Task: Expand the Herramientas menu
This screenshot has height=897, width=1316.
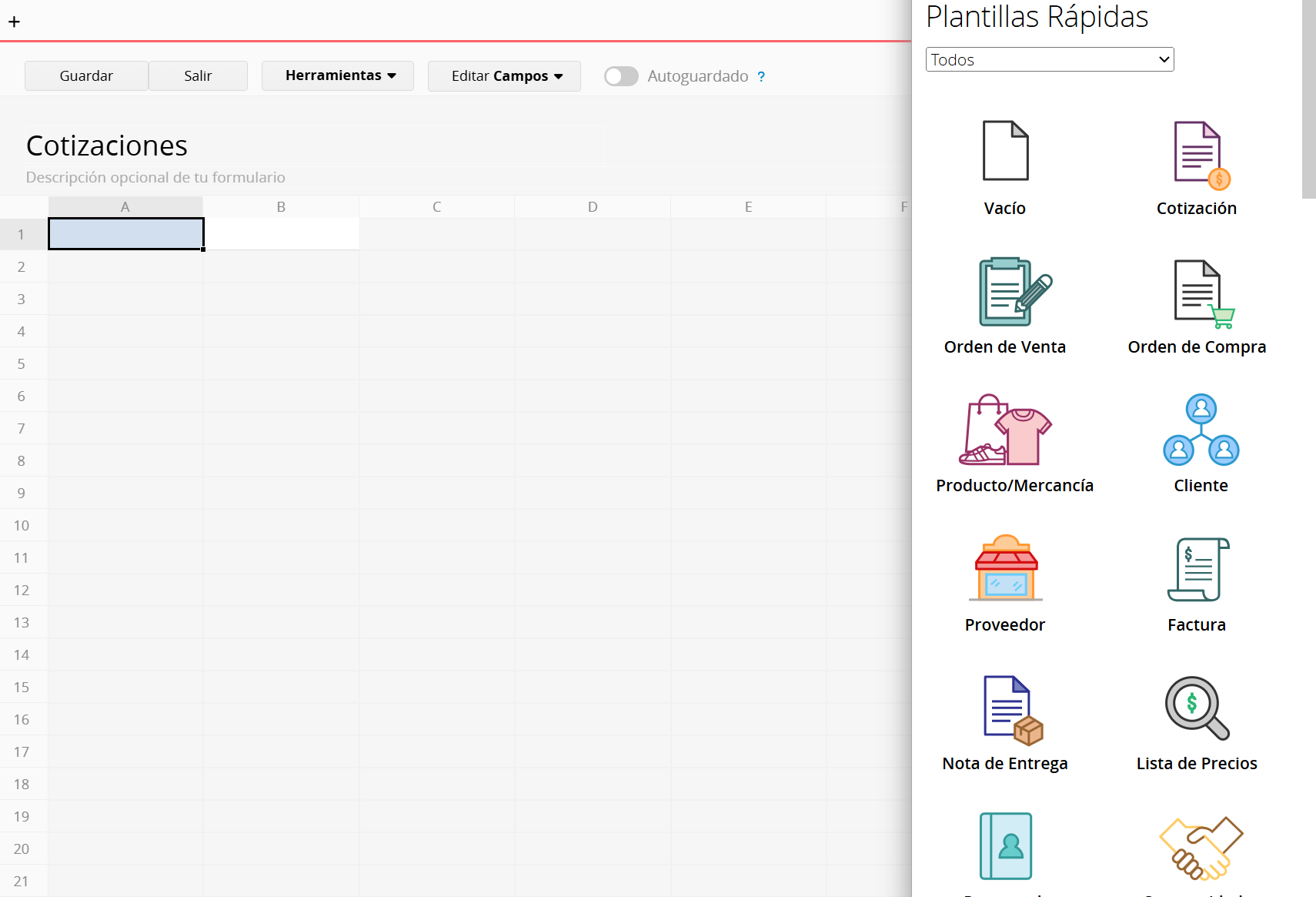Action: 338,75
